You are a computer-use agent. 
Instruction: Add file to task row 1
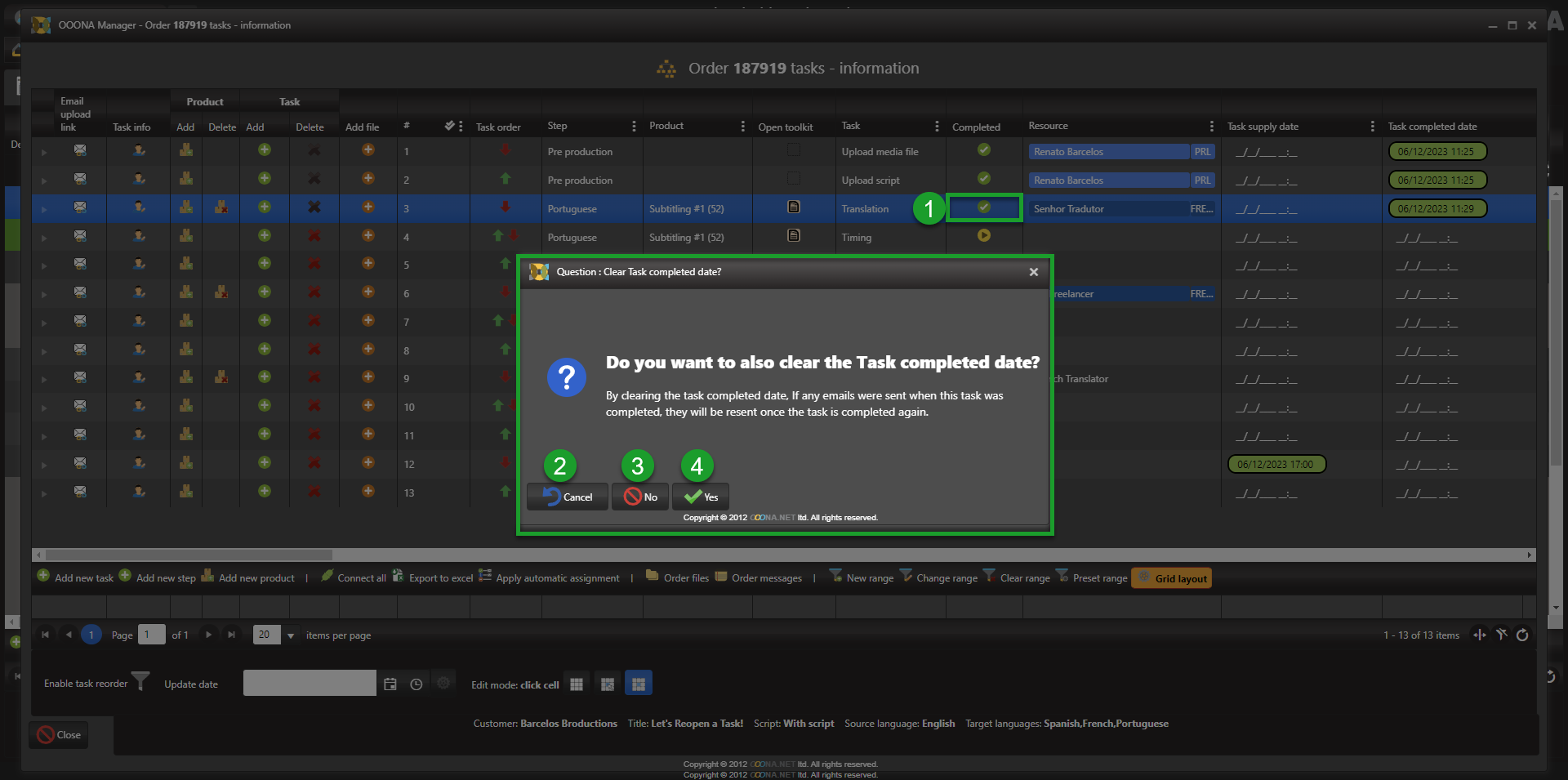(368, 150)
